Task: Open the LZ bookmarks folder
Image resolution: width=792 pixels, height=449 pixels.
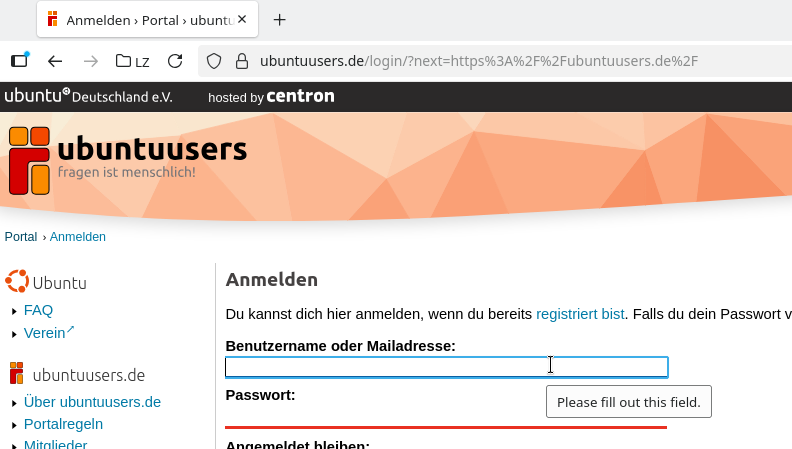Action: click(133, 61)
